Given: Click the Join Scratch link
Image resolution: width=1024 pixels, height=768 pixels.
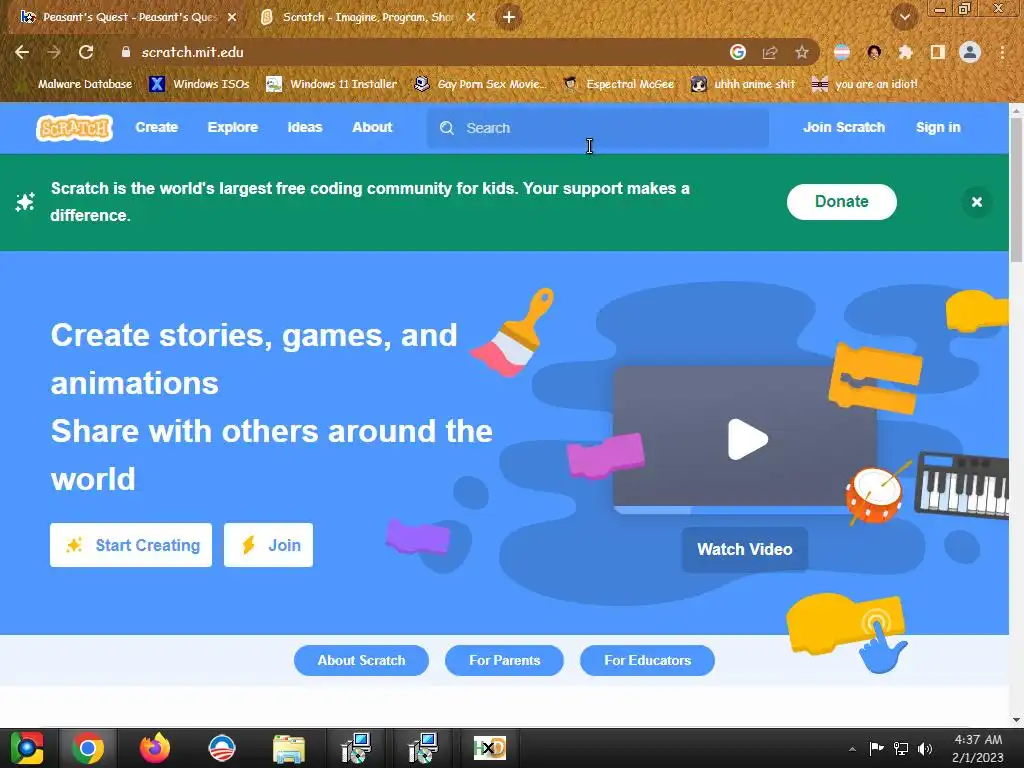Looking at the screenshot, I should click(x=844, y=127).
